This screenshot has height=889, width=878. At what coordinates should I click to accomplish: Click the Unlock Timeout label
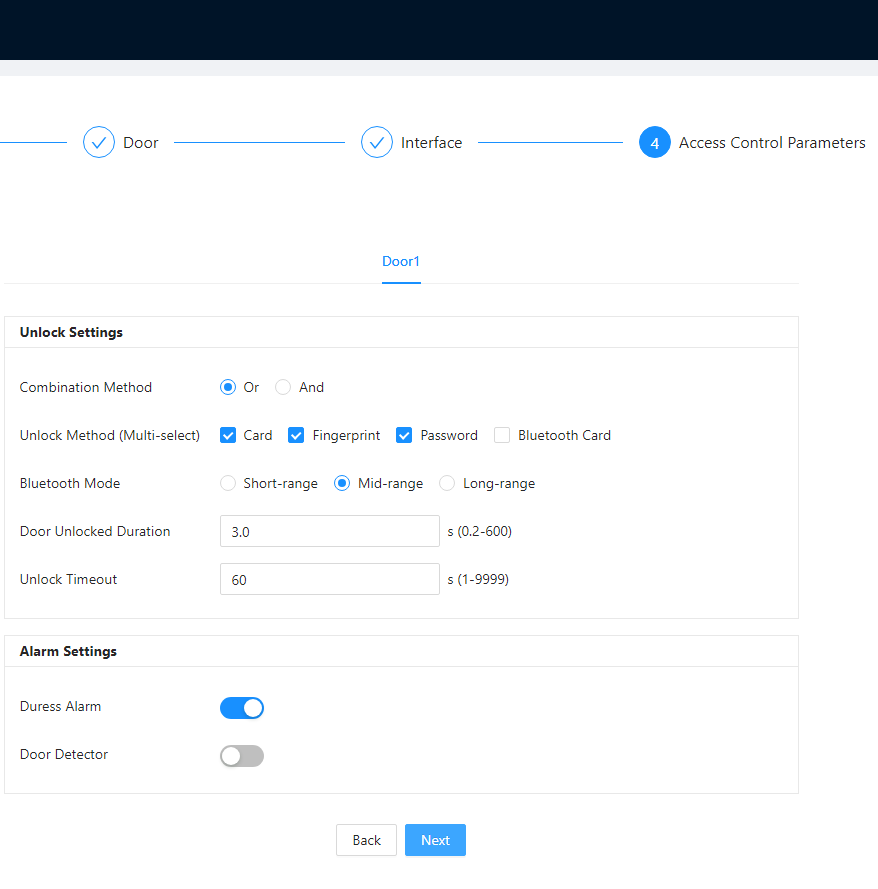tap(68, 579)
